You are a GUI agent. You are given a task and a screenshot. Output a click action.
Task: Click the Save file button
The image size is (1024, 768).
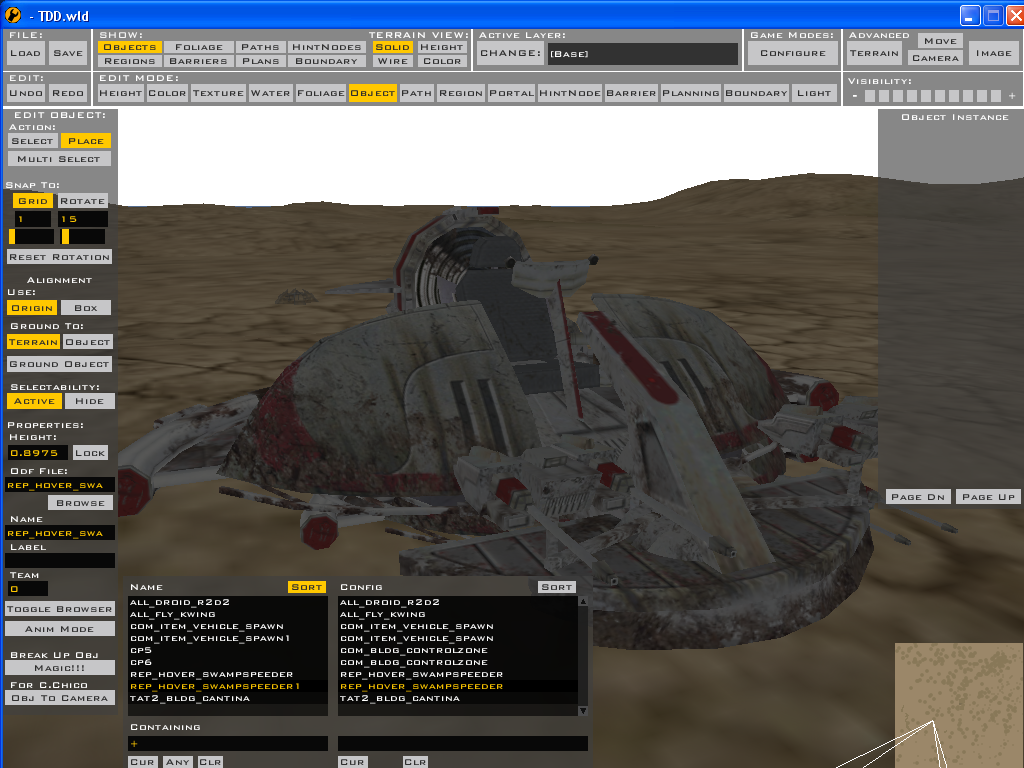click(68, 53)
